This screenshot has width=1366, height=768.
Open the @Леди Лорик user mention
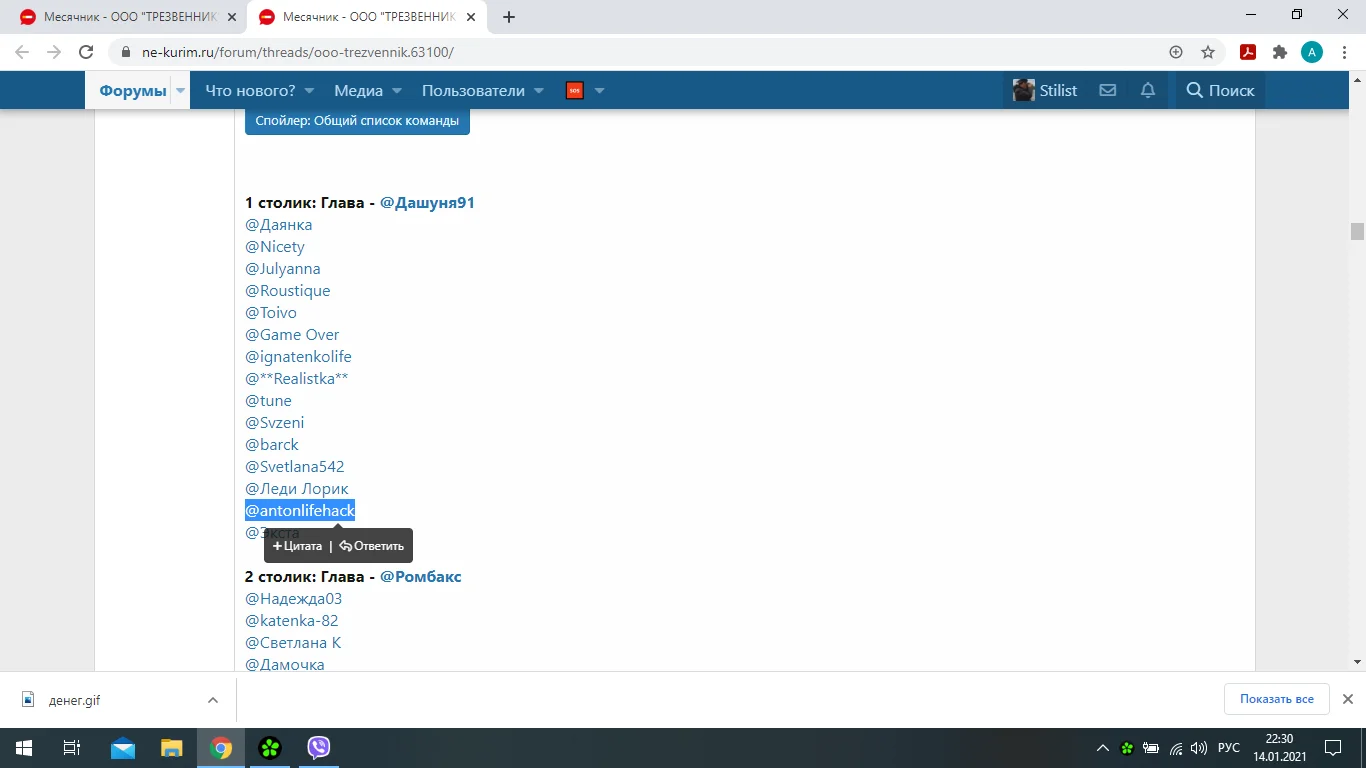297,489
